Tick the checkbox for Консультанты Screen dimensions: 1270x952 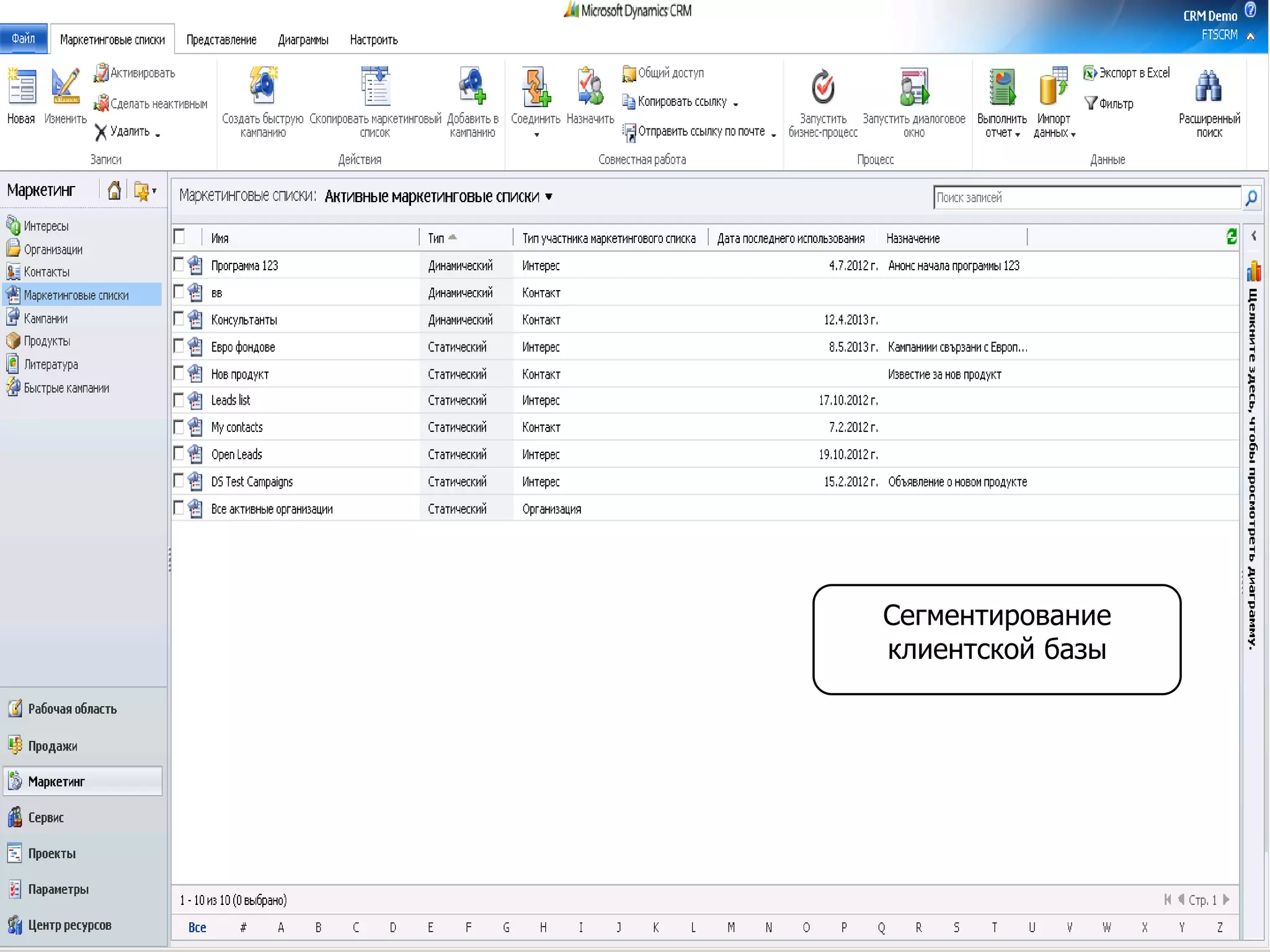click(x=179, y=319)
